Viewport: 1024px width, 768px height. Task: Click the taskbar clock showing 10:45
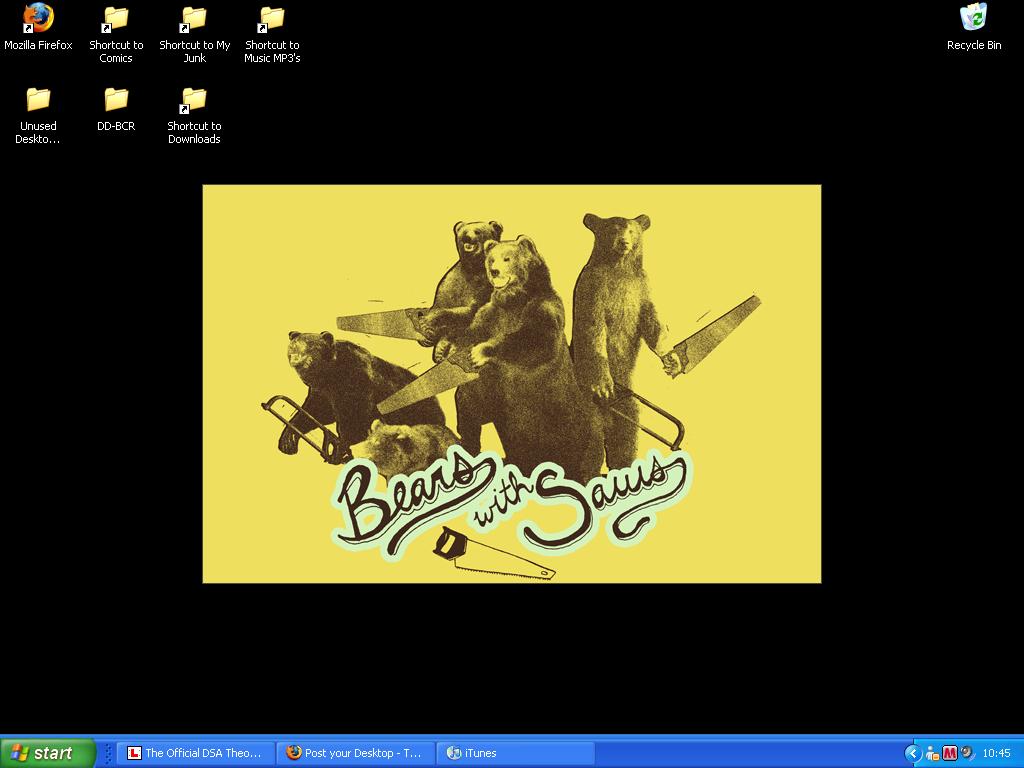coord(996,753)
